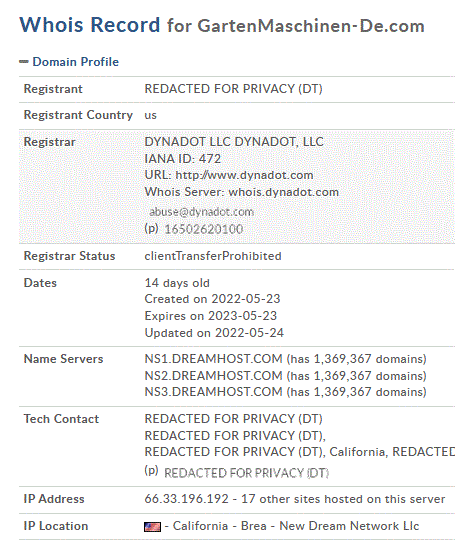This screenshot has height=541, width=455.
Task: Click REDACTED FOR PRIVACY registrant value
Action: 233,89
